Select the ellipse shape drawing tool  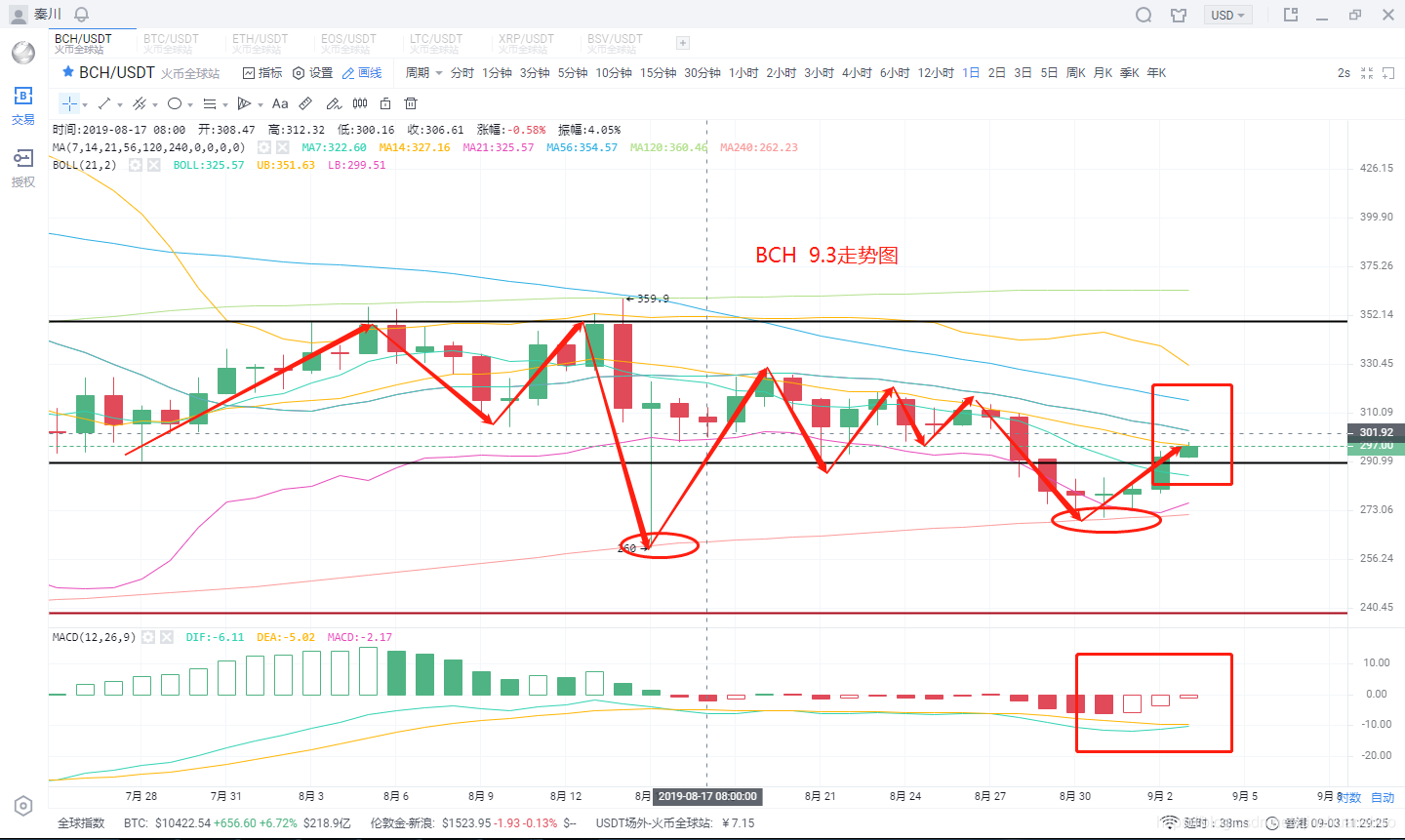point(175,103)
